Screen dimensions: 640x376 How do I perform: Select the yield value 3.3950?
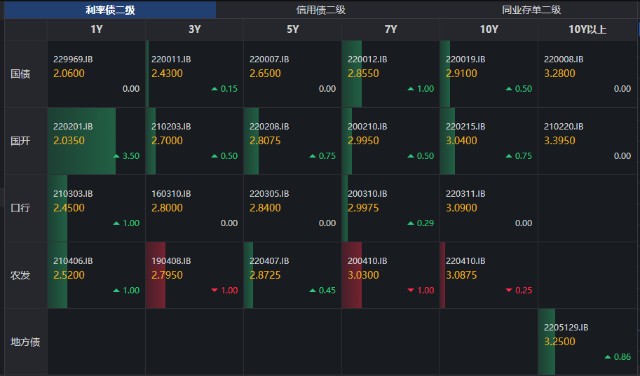pos(559,141)
